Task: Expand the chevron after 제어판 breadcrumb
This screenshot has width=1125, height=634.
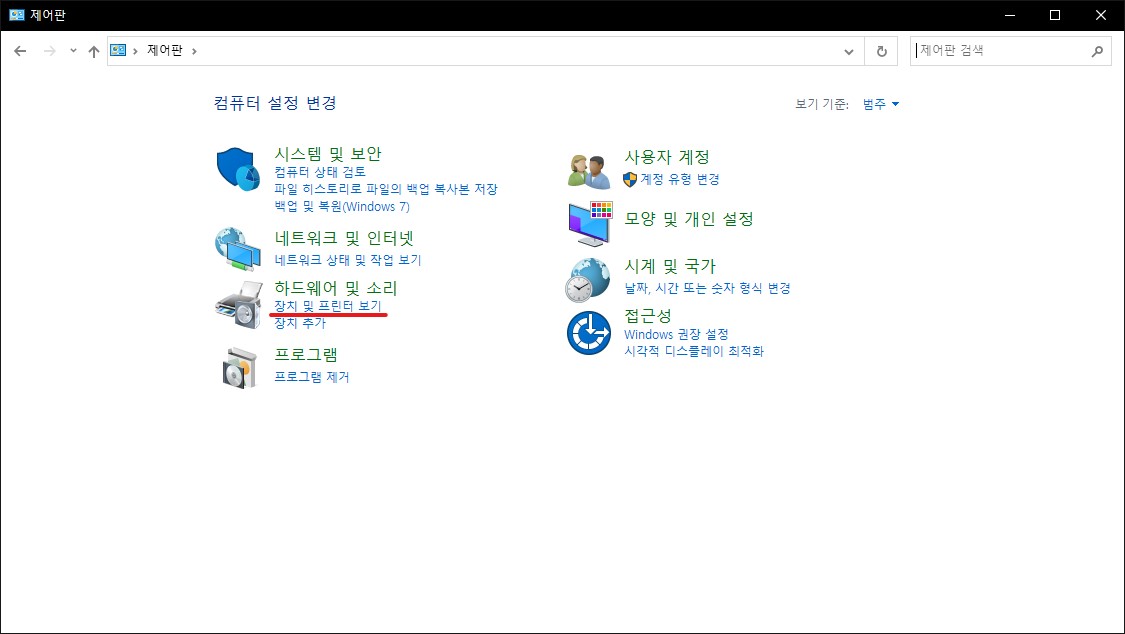Action: click(194, 51)
